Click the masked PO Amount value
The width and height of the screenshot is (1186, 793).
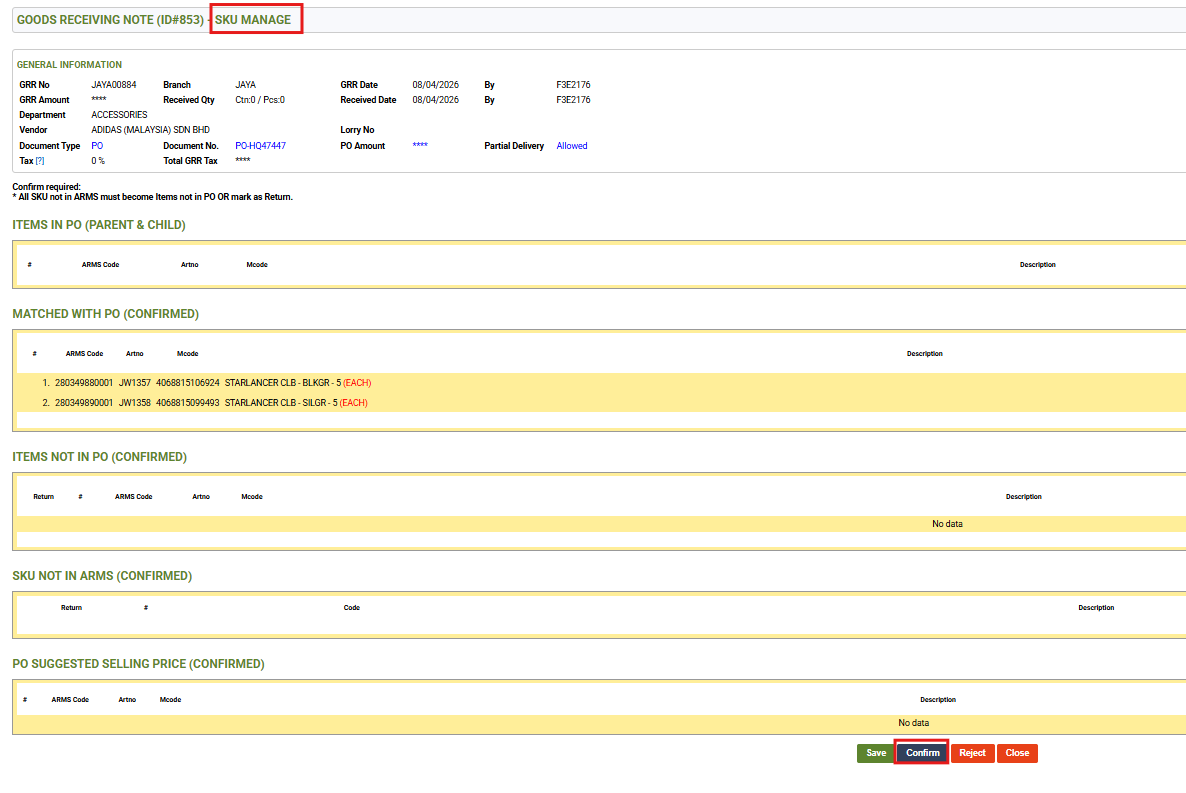click(420, 146)
